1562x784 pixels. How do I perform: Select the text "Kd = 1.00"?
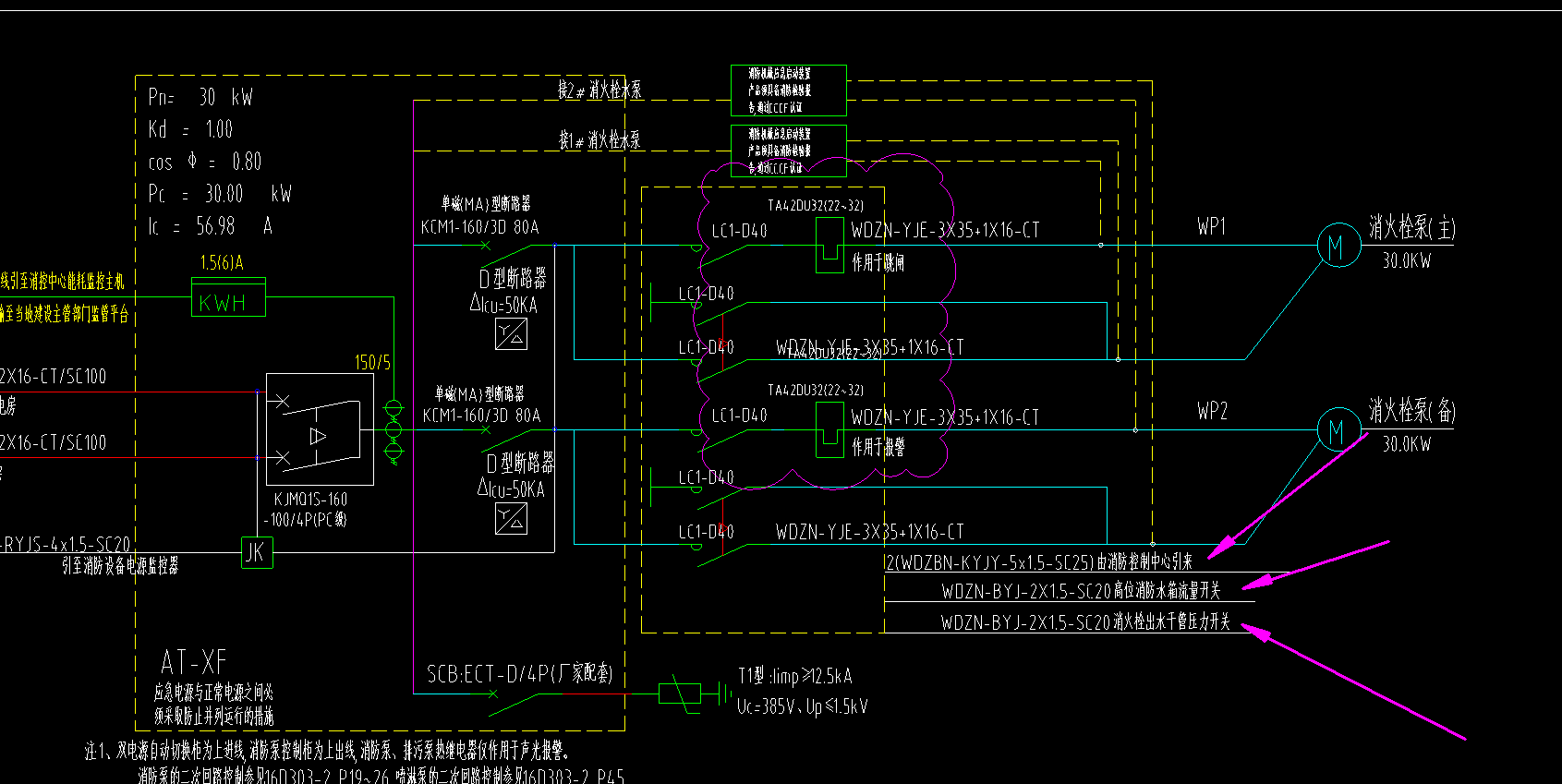[190, 129]
